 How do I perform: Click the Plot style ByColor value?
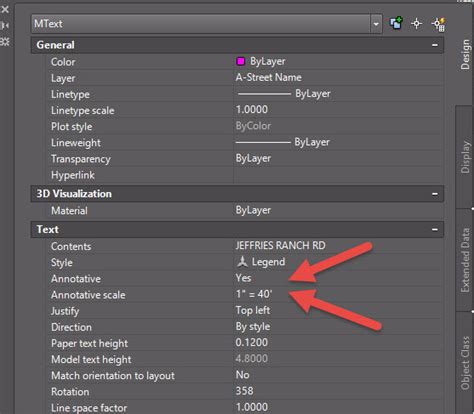click(x=253, y=126)
